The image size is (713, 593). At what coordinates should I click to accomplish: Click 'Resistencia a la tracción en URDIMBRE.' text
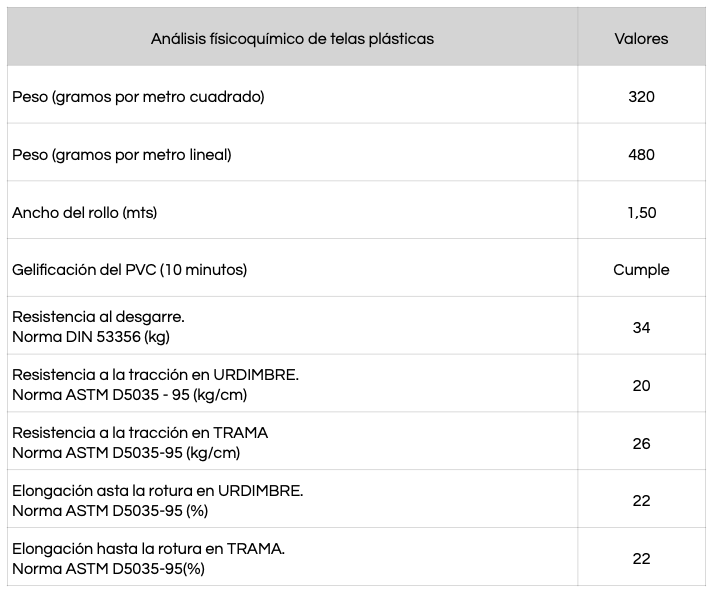pos(156,375)
